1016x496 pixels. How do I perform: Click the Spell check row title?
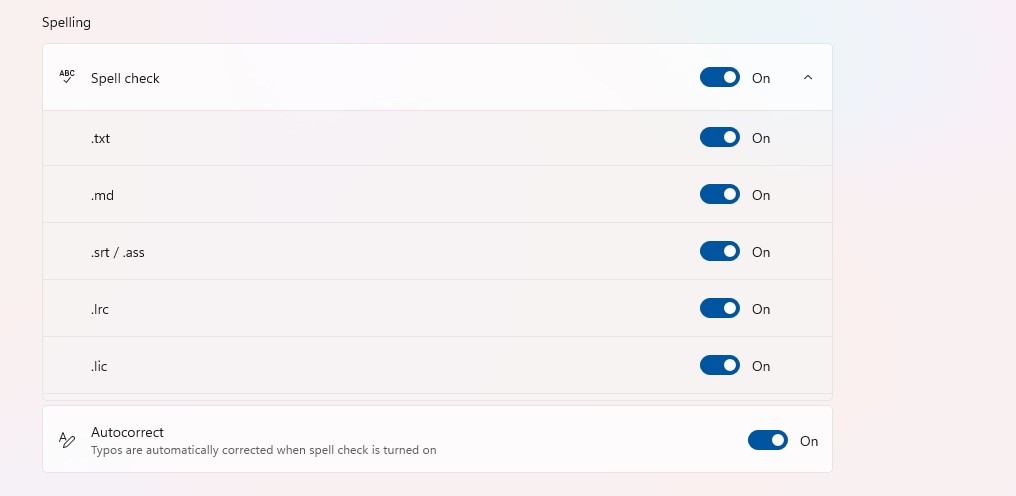[125, 78]
